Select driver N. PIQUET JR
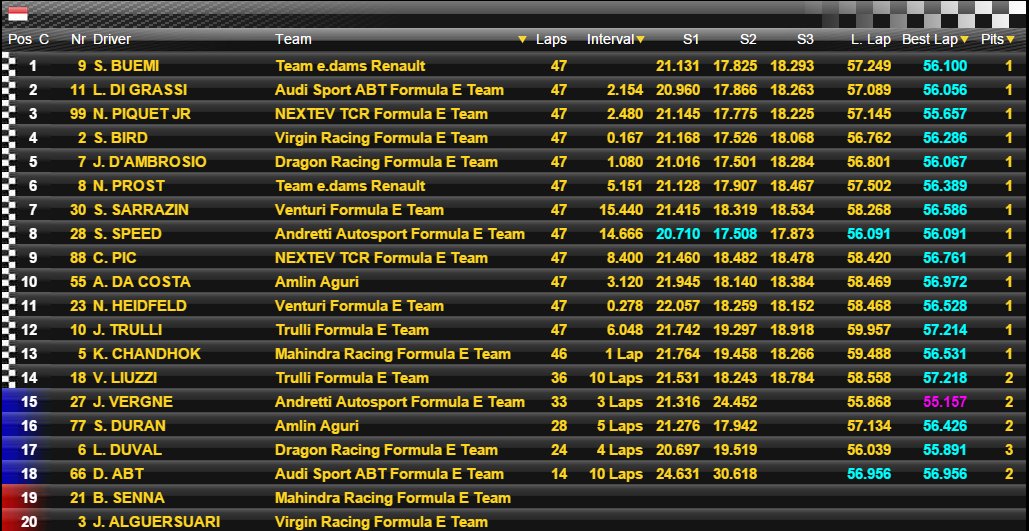1029x531 pixels. [x=142, y=114]
